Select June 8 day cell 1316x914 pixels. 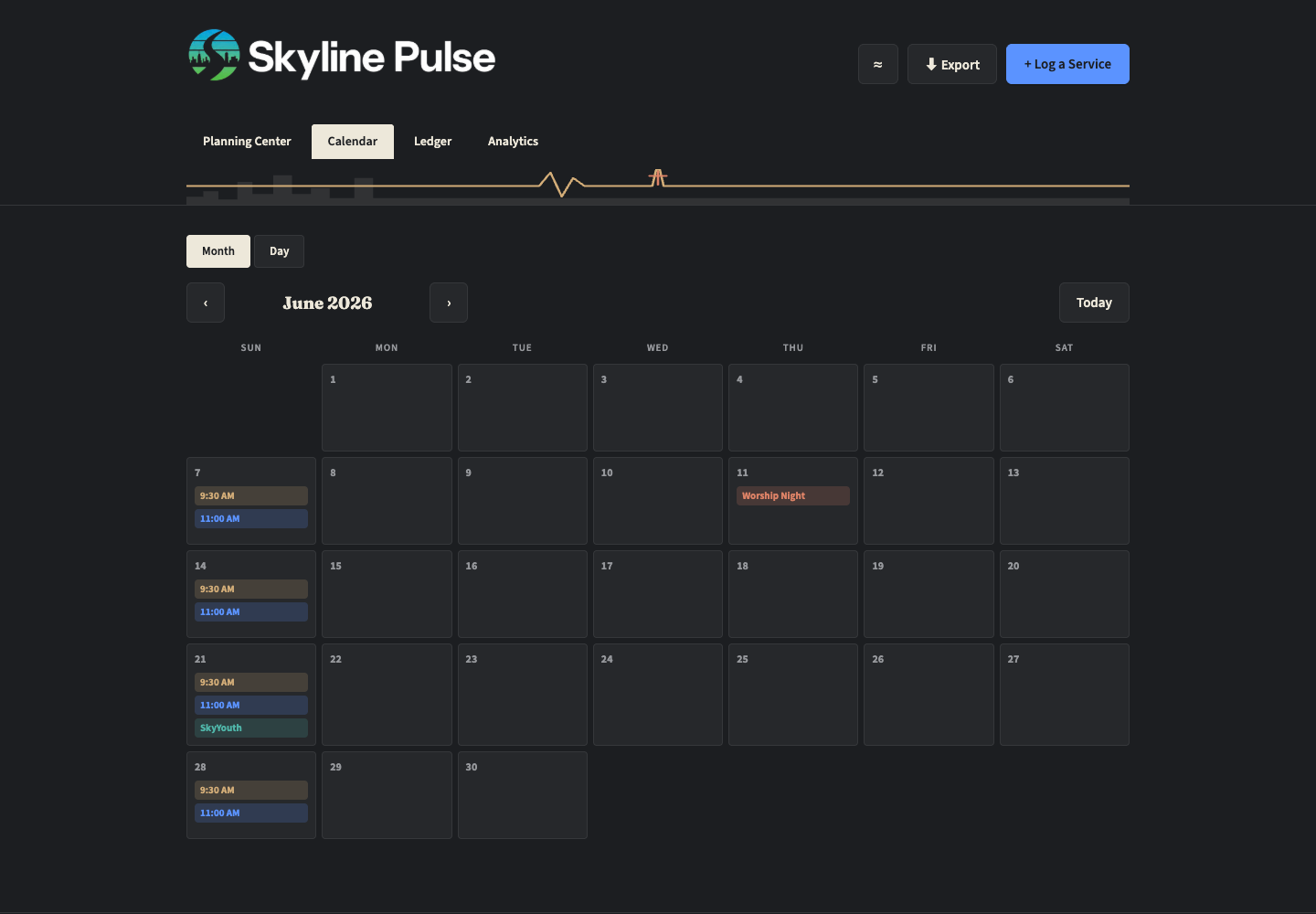click(387, 501)
